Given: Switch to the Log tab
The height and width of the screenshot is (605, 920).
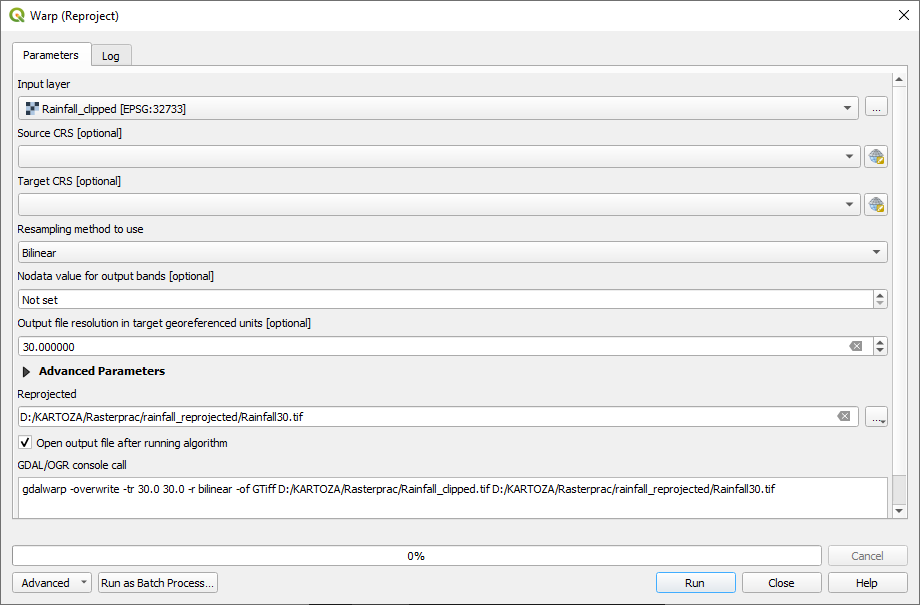Looking at the screenshot, I should coord(110,56).
